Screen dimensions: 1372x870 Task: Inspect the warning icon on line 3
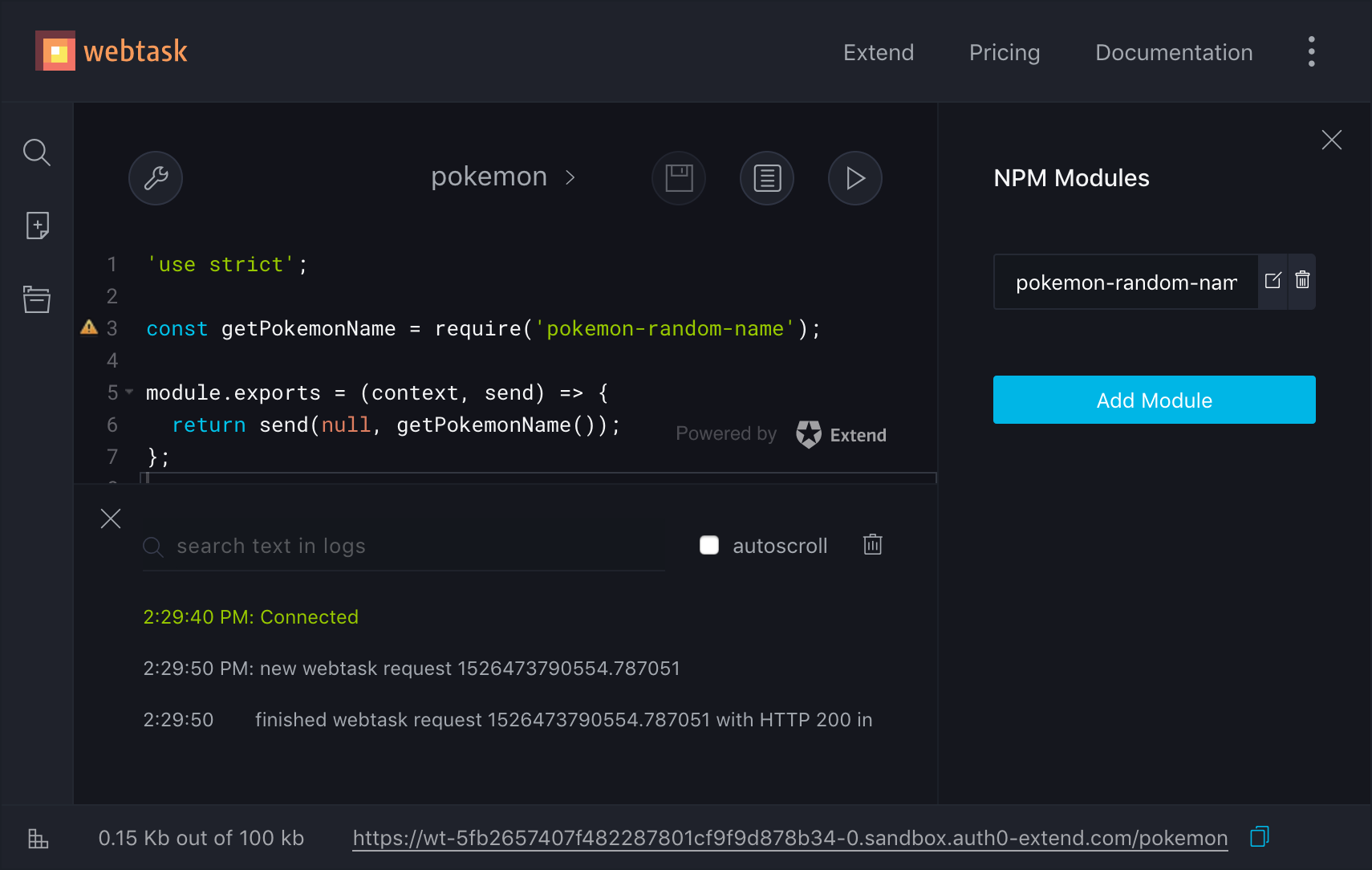pos(88,327)
